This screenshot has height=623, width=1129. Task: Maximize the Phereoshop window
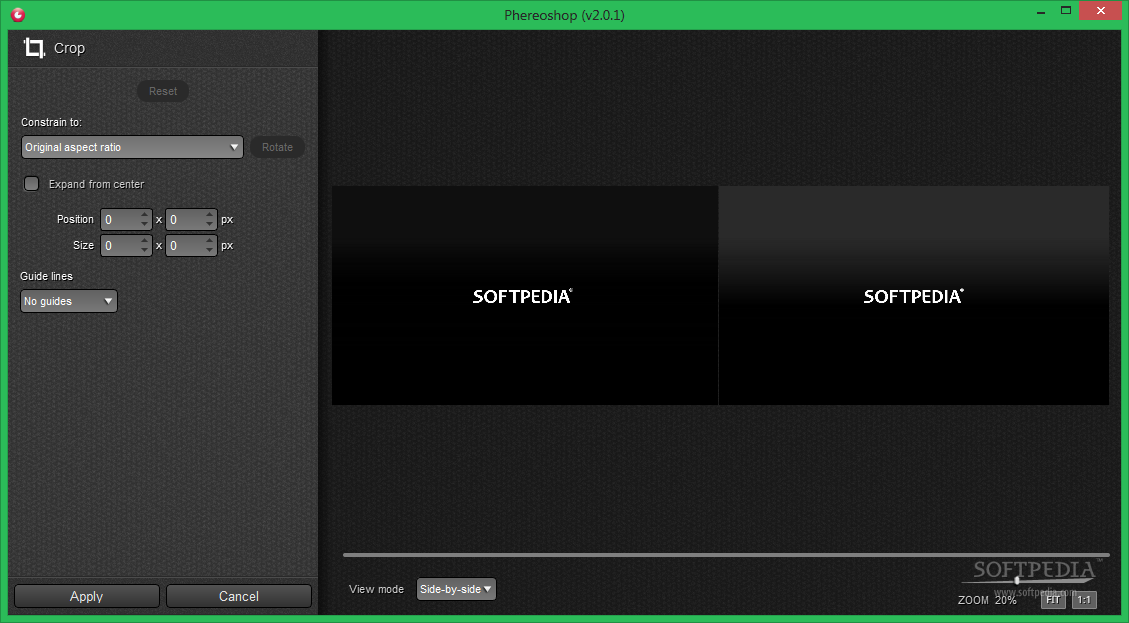(1066, 11)
